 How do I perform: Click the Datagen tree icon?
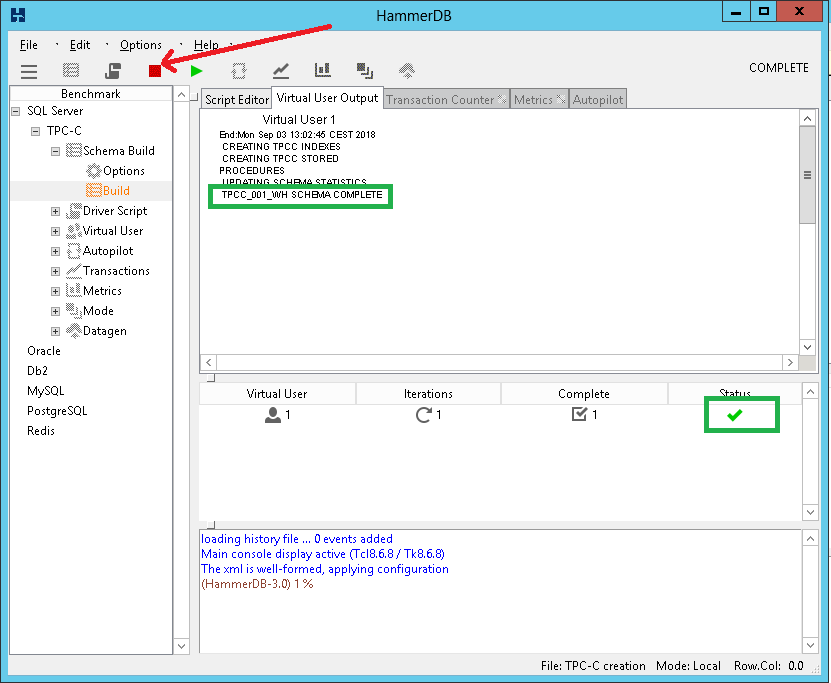coord(74,331)
